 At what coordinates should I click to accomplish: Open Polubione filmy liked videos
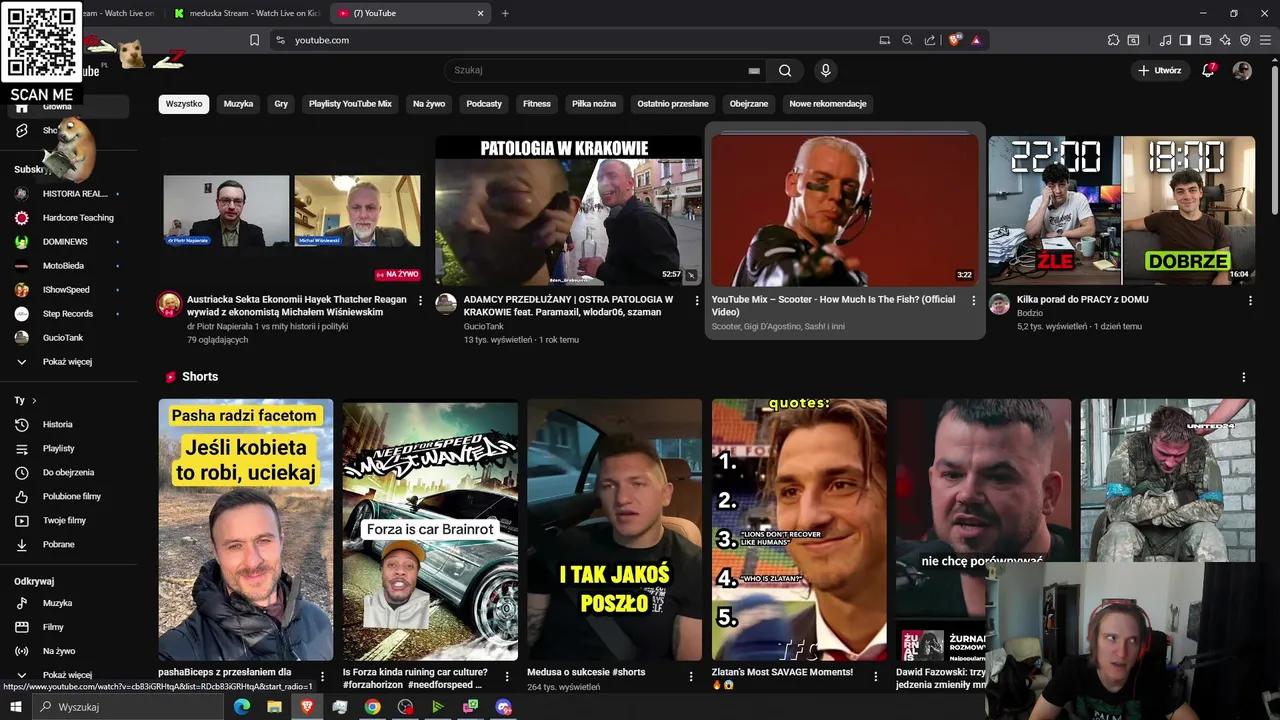pyautogui.click(x=69, y=496)
